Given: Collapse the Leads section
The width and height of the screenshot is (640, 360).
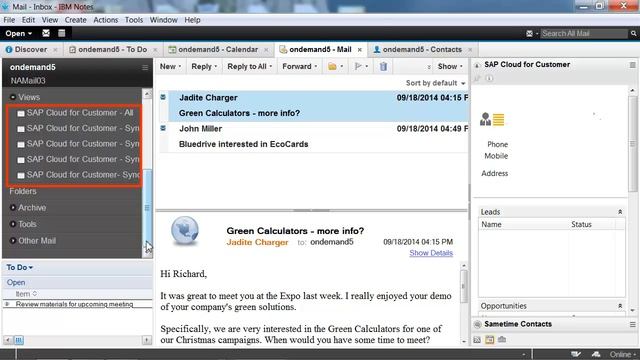Looking at the screenshot, I should coord(620,212).
